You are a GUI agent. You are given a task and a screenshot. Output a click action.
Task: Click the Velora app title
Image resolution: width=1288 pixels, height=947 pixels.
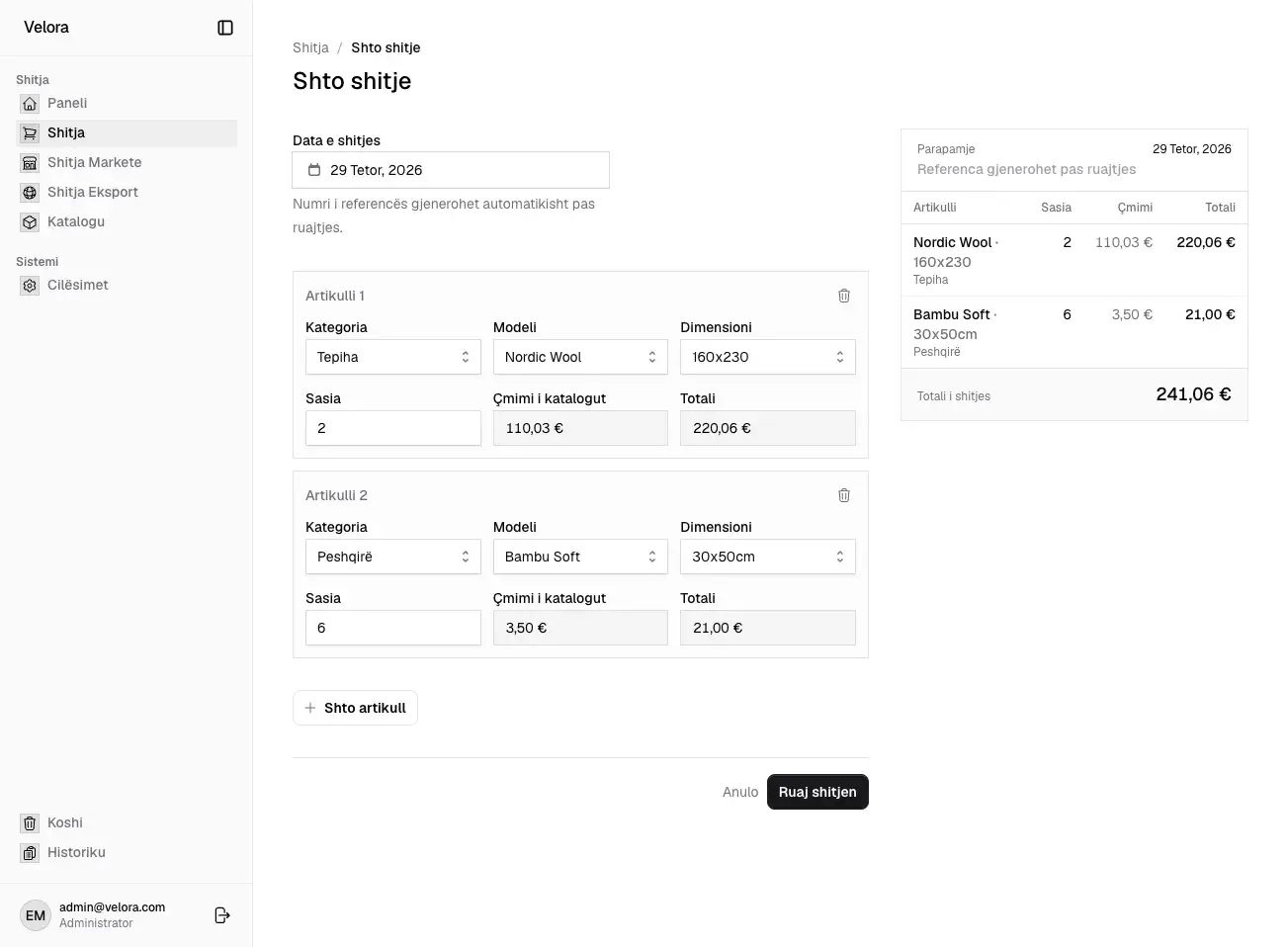tap(46, 28)
